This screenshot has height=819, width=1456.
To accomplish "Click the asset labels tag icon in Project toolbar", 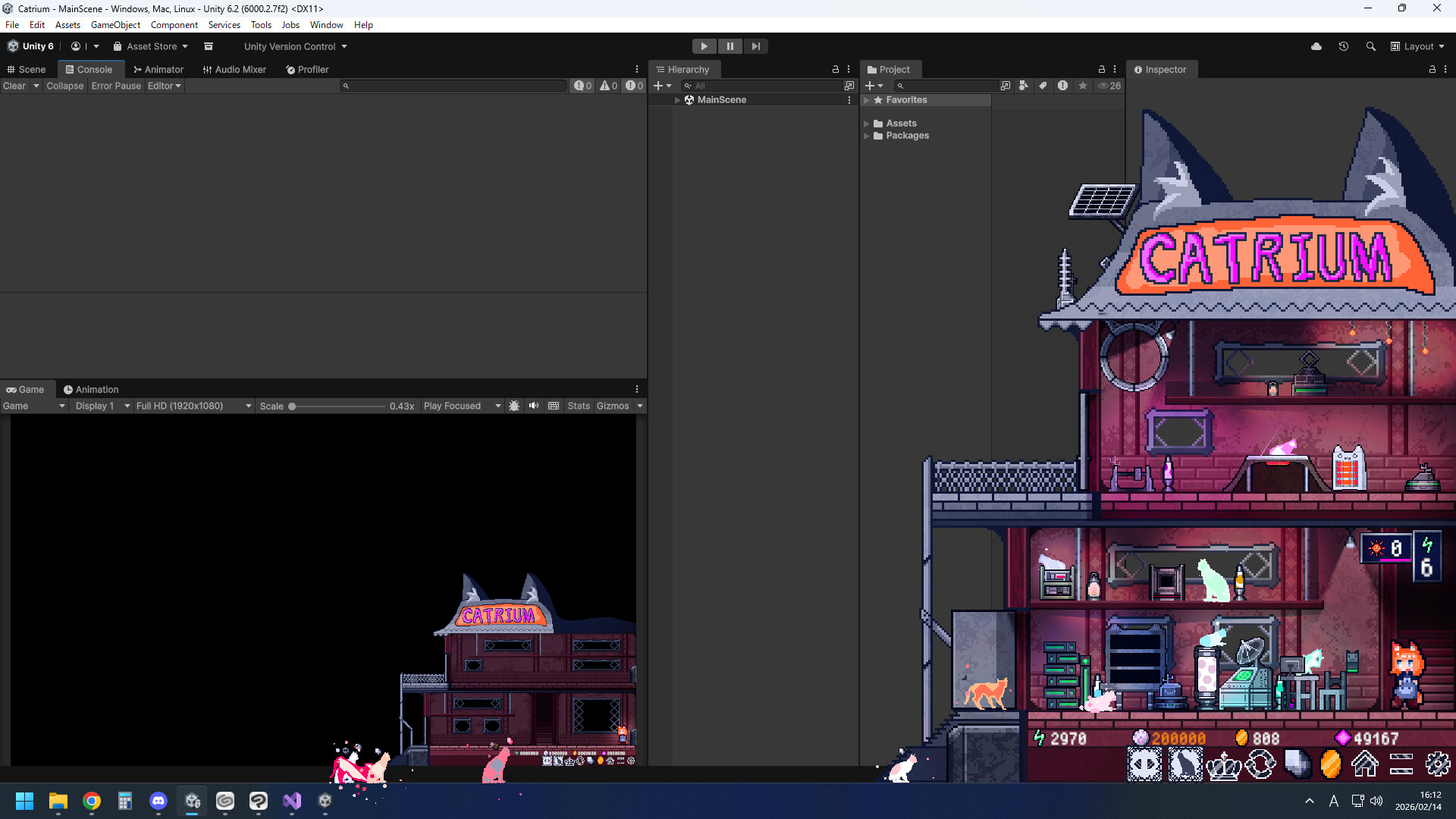I will pyautogui.click(x=1043, y=86).
